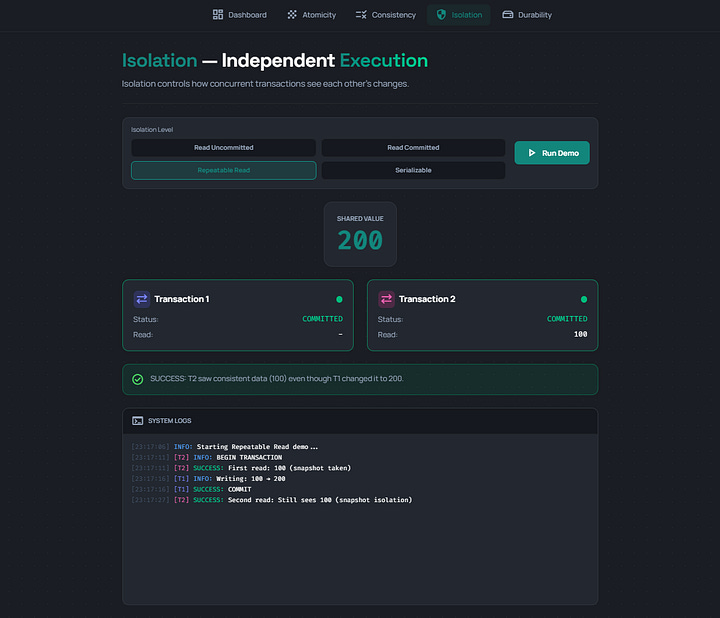Screen dimensions: 720x618
Task: Click the Transaction 1 swap icon
Action: [x=142, y=299]
